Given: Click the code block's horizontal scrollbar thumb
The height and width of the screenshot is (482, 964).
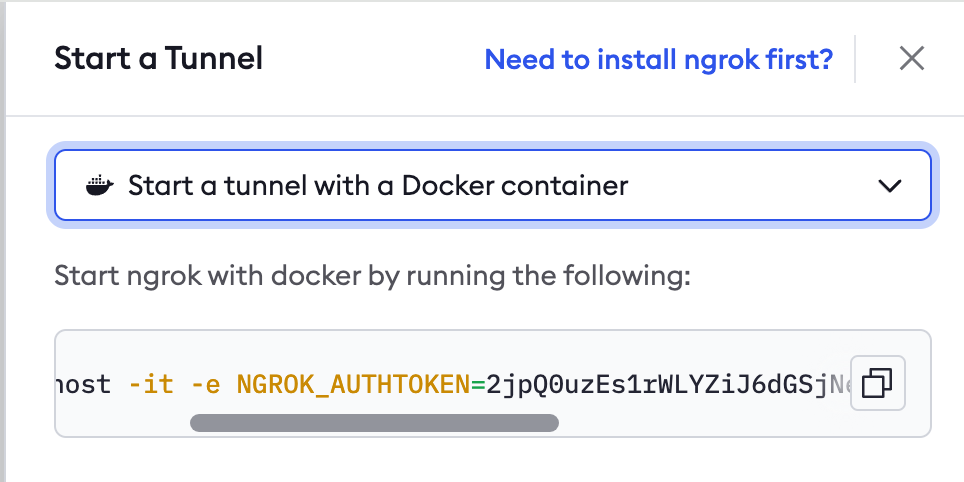Looking at the screenshot, I should [374, 423].
